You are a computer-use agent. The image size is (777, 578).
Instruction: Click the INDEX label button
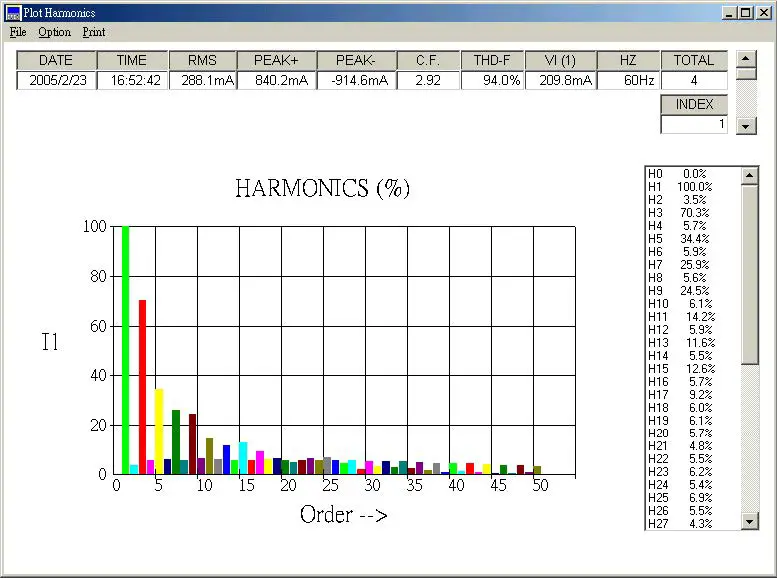pos(694,105)
